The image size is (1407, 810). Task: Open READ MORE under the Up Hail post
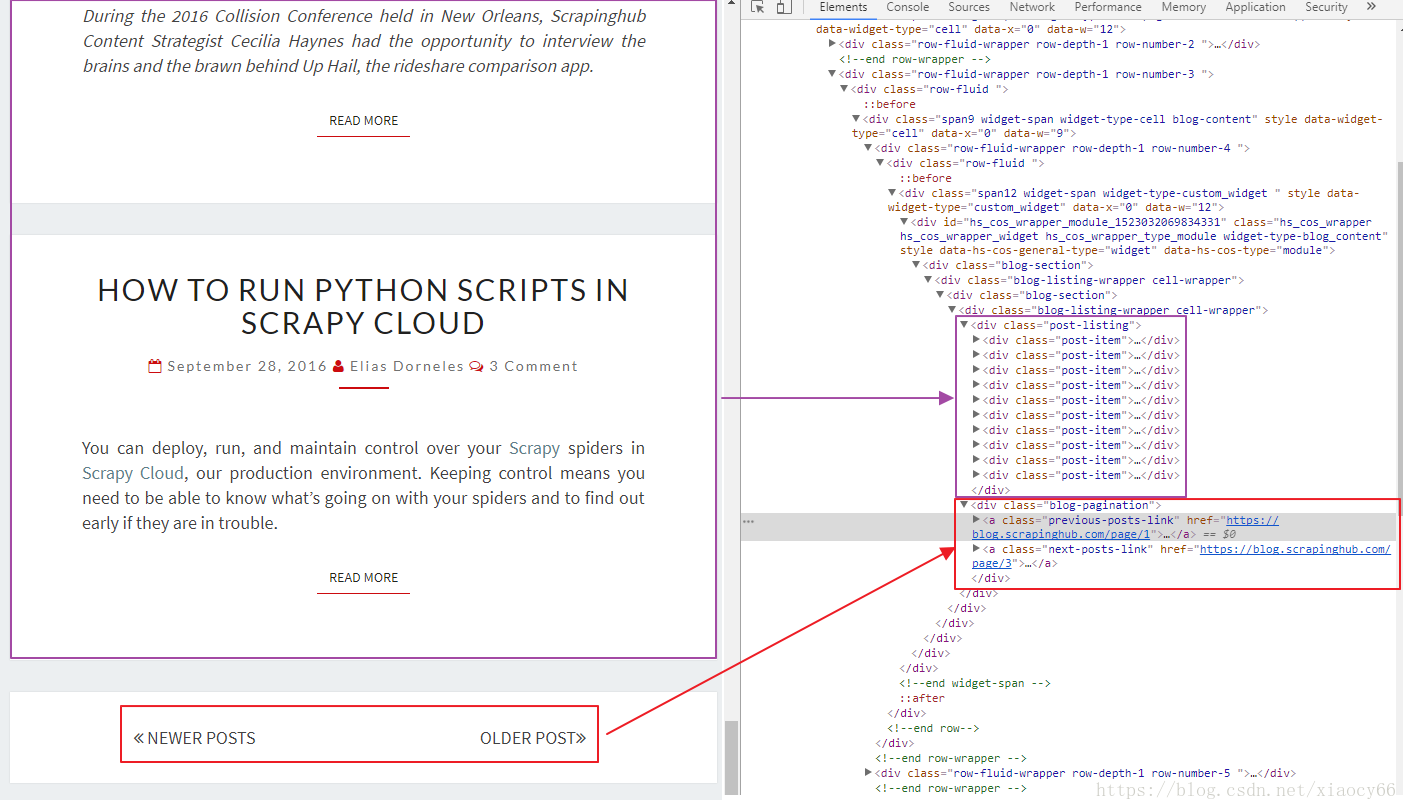click(363, 121)
